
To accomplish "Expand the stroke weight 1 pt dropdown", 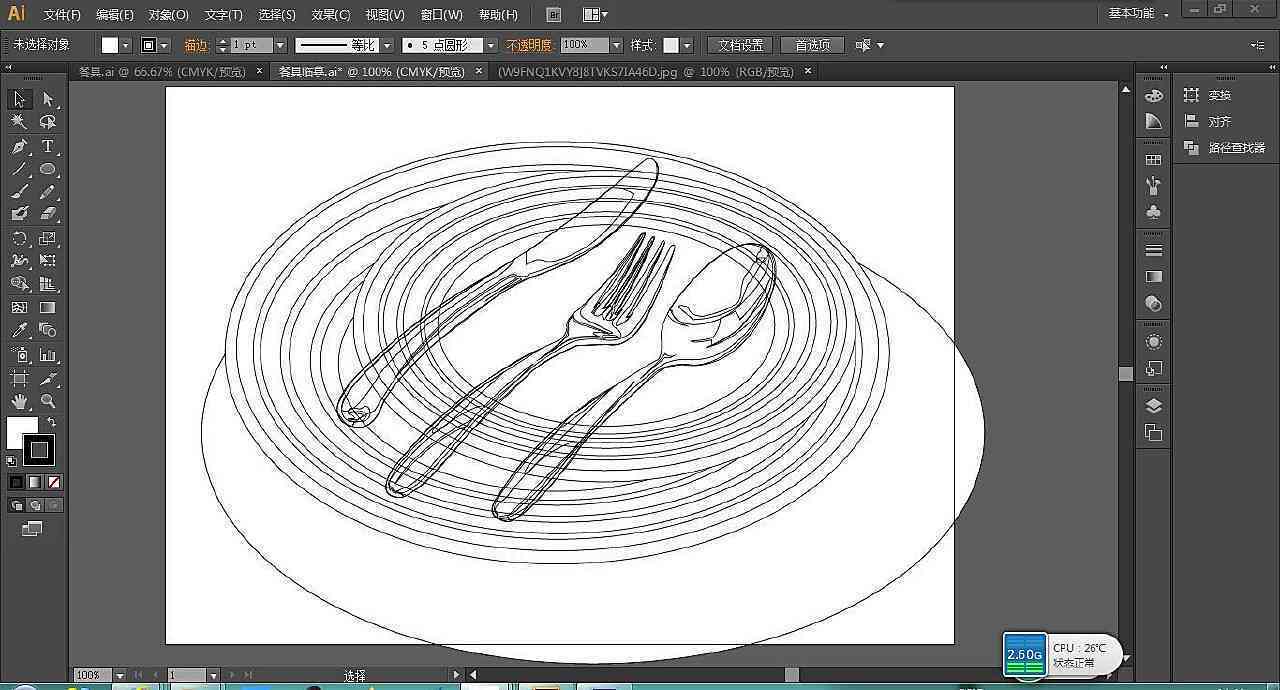I will point(281,45).
